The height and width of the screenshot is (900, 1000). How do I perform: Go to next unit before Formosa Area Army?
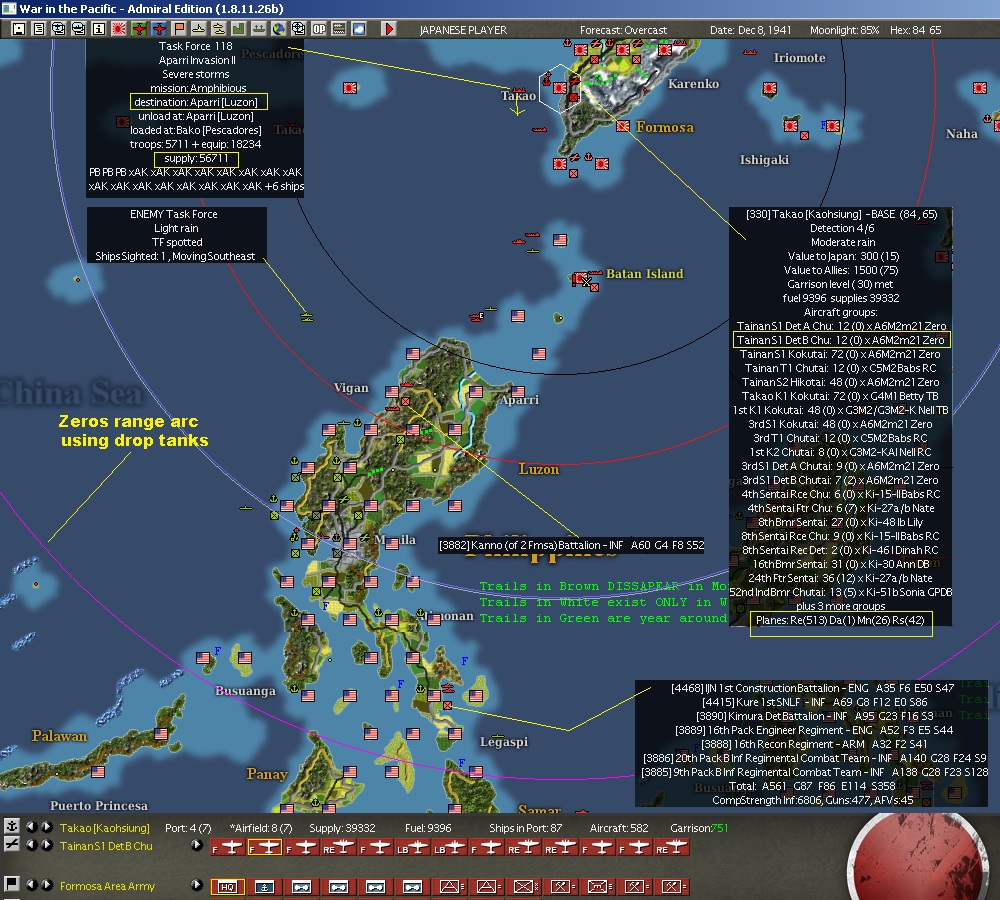pos(47,885)
